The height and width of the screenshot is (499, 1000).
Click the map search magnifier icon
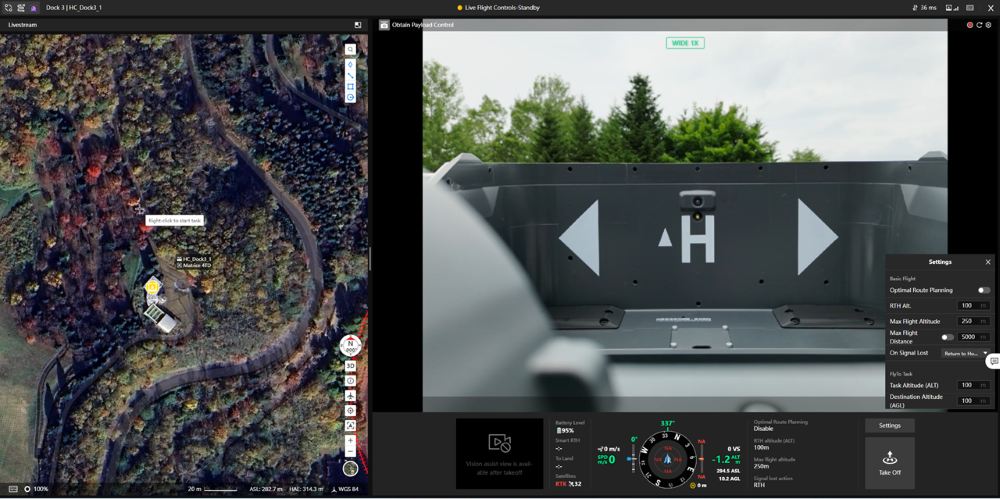pos(350,49)
